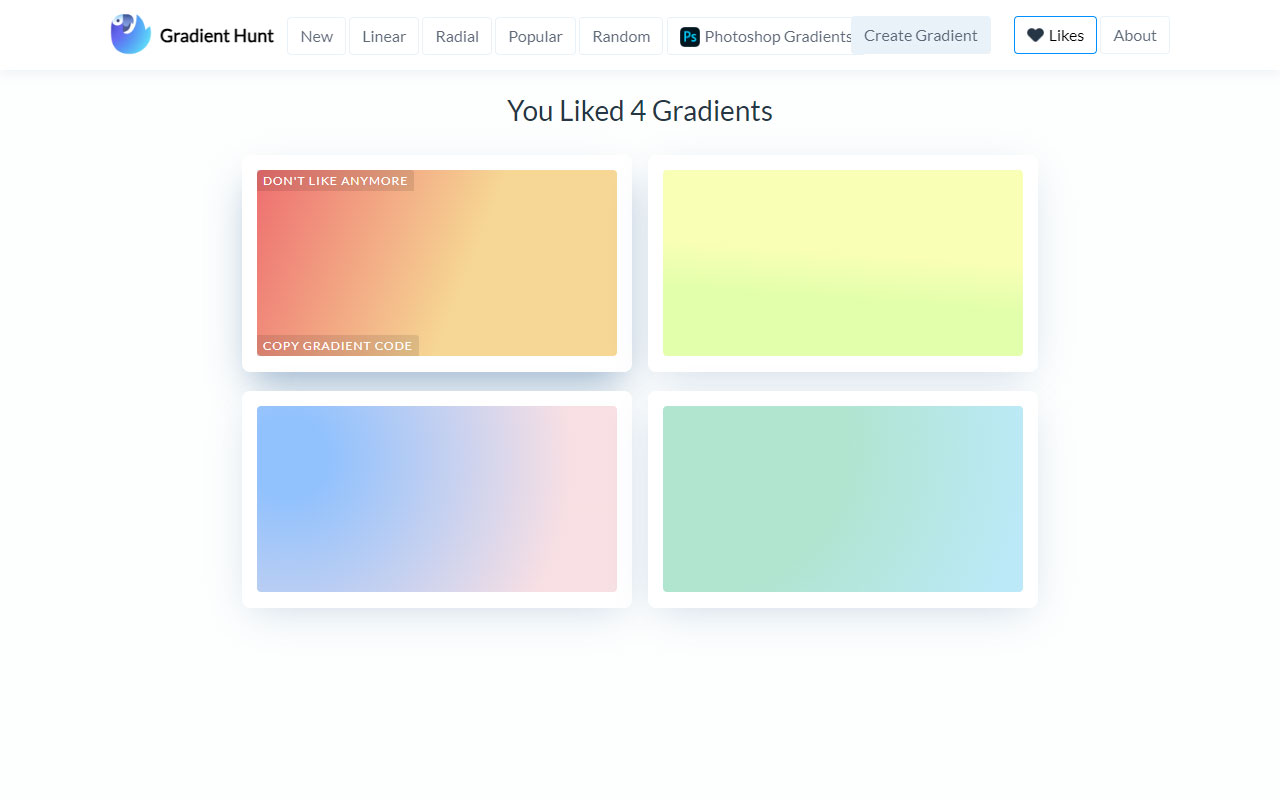Click the heart icon on the Likes button
This screenshot has height=800, width=1280.
coord(1035,35)
